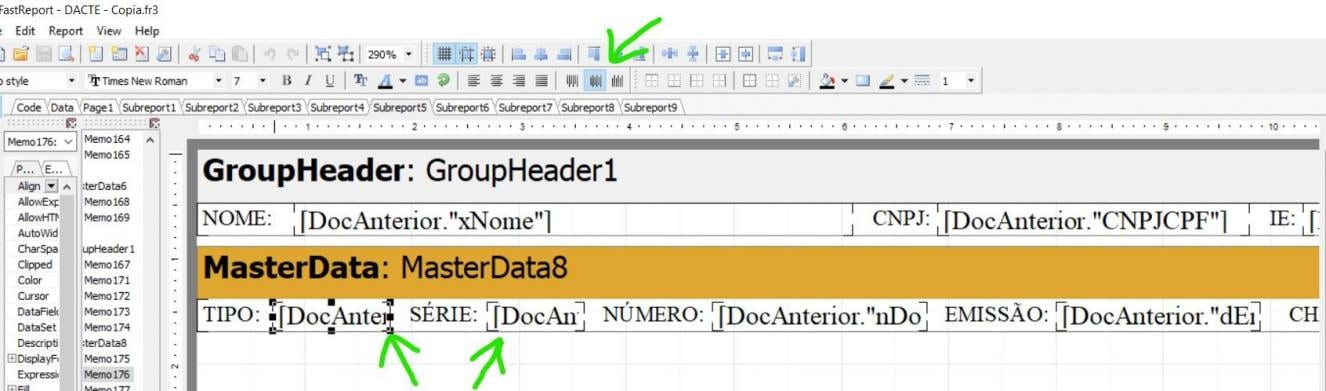Align top edges icon

[x=594, y=54]
